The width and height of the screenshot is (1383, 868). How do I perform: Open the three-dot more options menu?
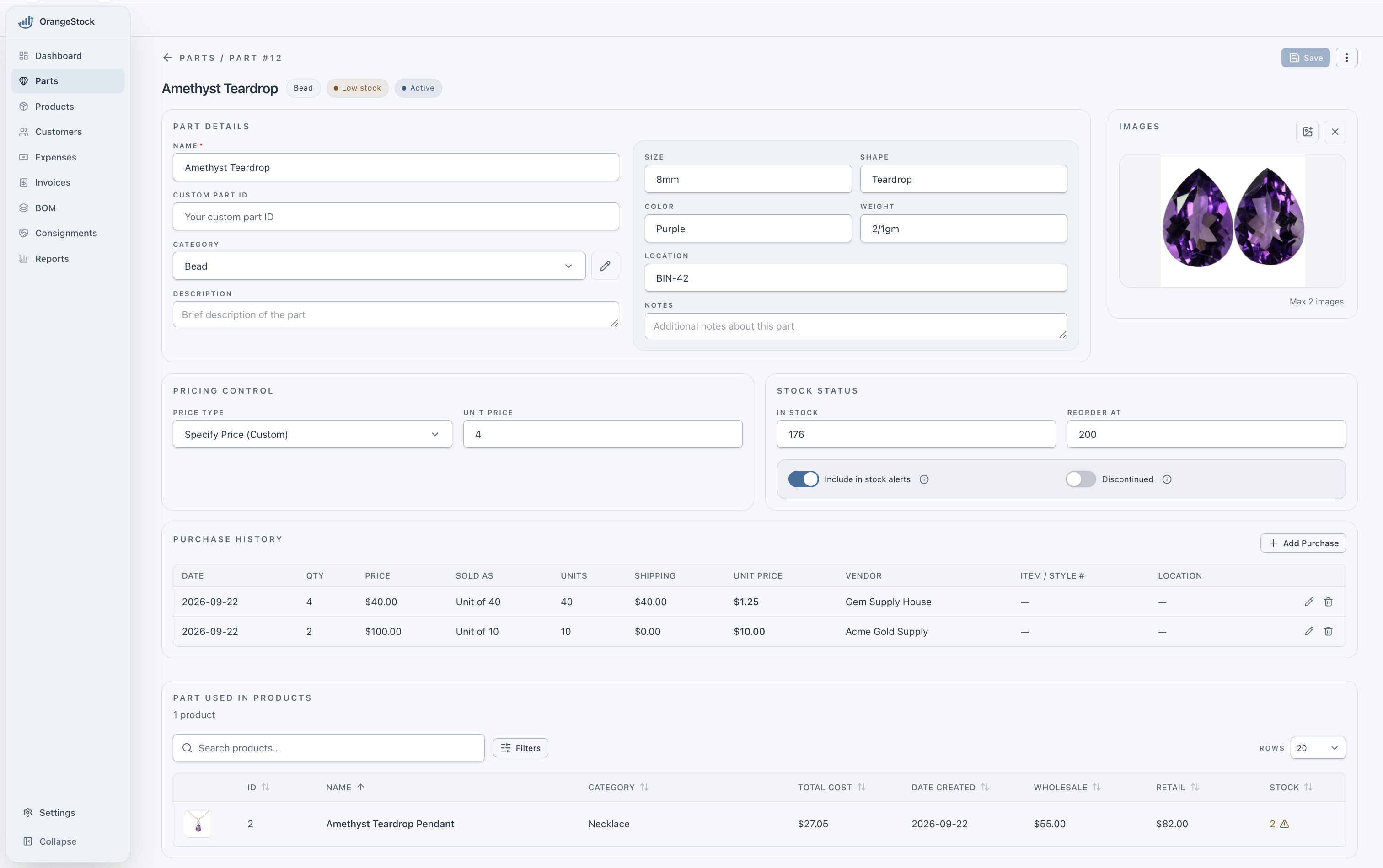pyautogui.click(x=1346, y=58)
